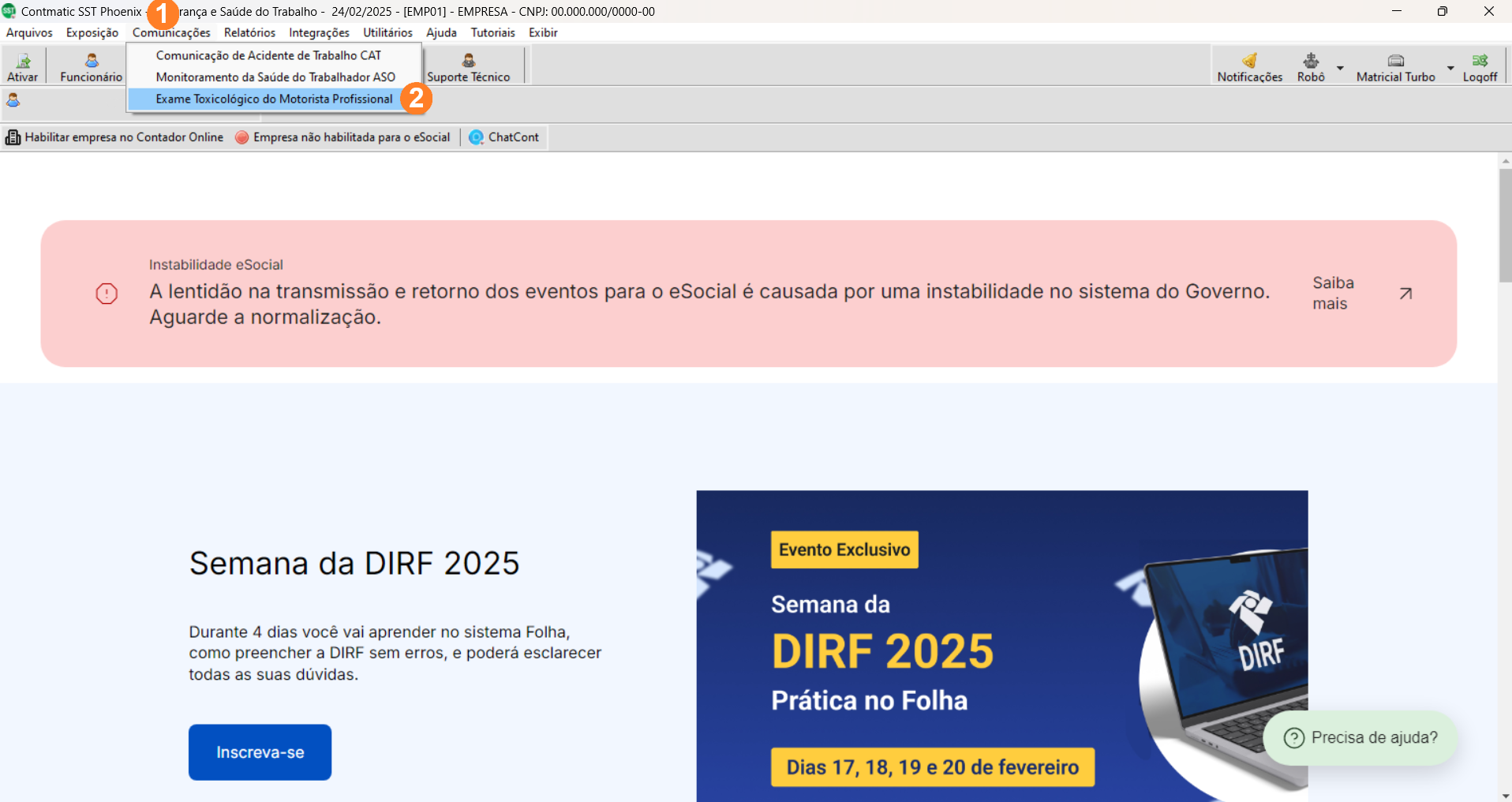The width and height of the screenshot is (1512, 802).
Task: Expand the Matricial Turbo dropdown arrow
Action: 1450,68
